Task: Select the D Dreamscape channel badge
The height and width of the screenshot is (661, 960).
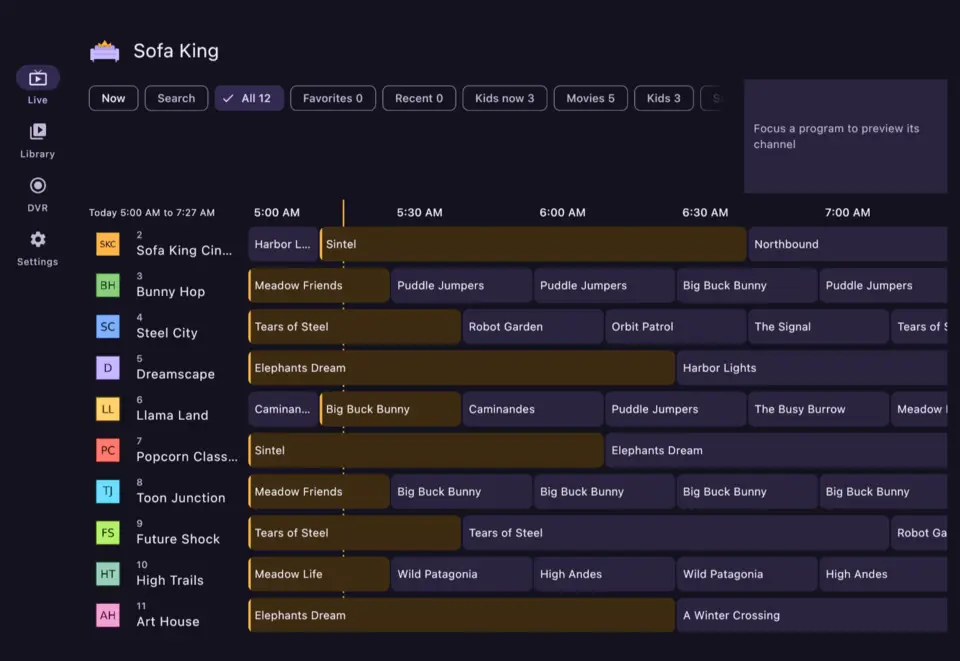Action: click(x=108, y=368)
